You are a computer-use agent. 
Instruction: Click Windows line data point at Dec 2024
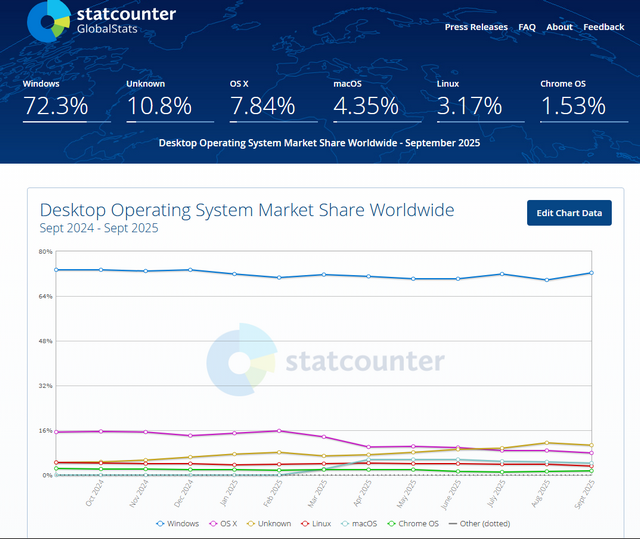(x=190, y=270)
